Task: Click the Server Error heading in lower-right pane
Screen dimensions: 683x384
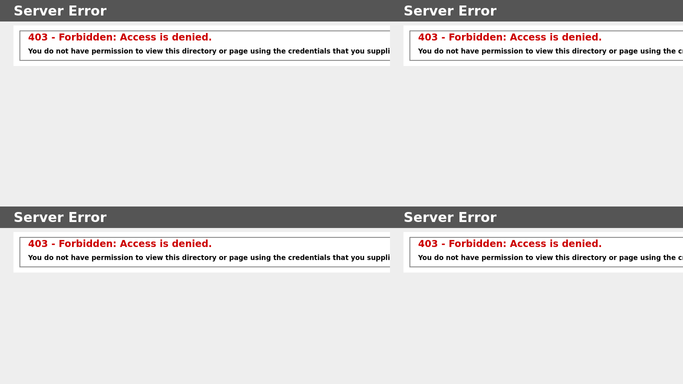Action: coord(450,217)
